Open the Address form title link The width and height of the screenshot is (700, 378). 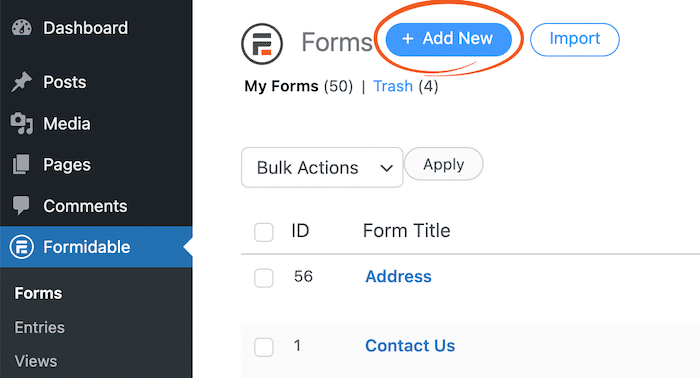point(398,277)
